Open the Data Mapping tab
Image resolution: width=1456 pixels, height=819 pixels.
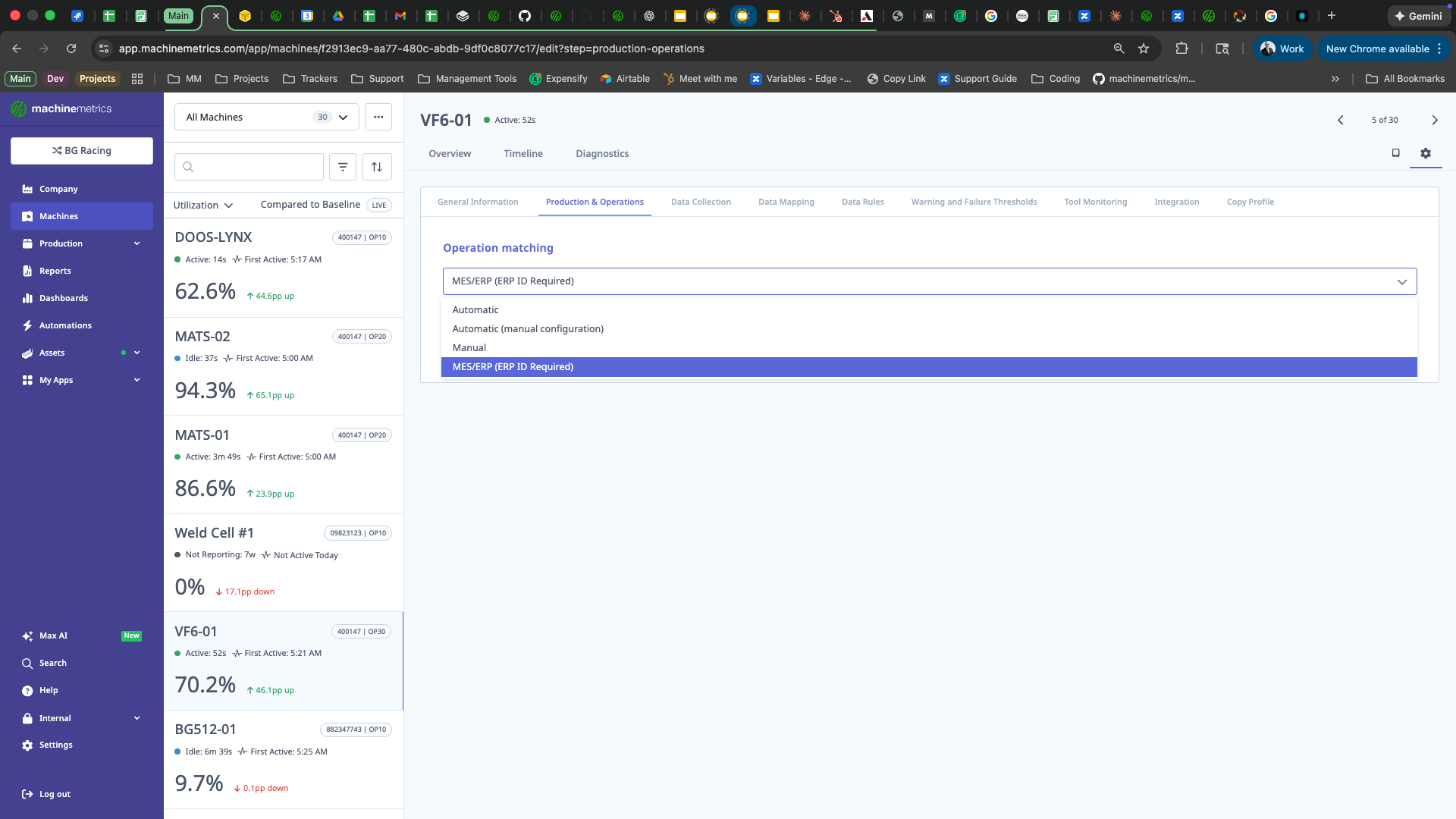coord(786,202)
